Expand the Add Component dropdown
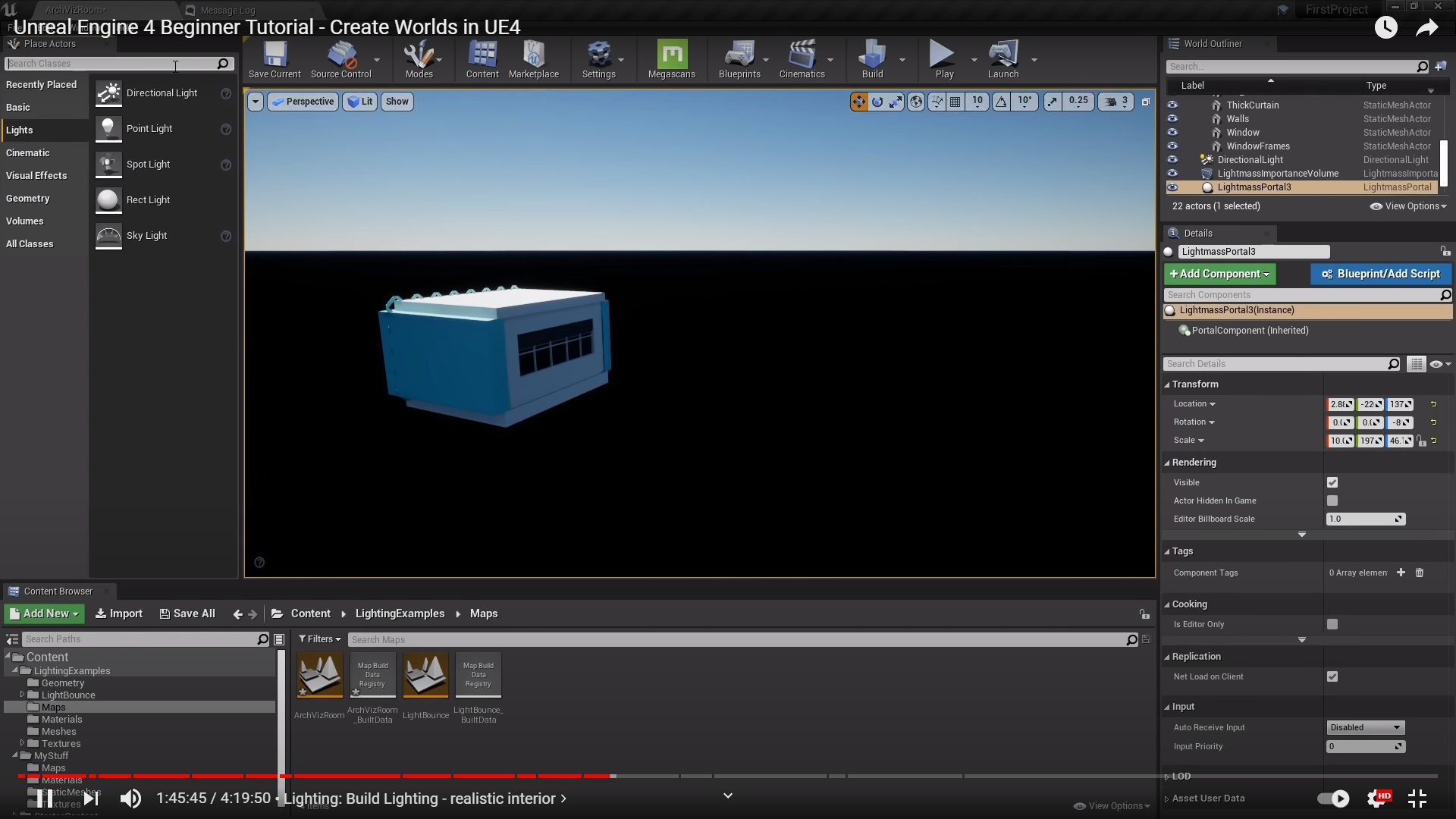 1219,274
